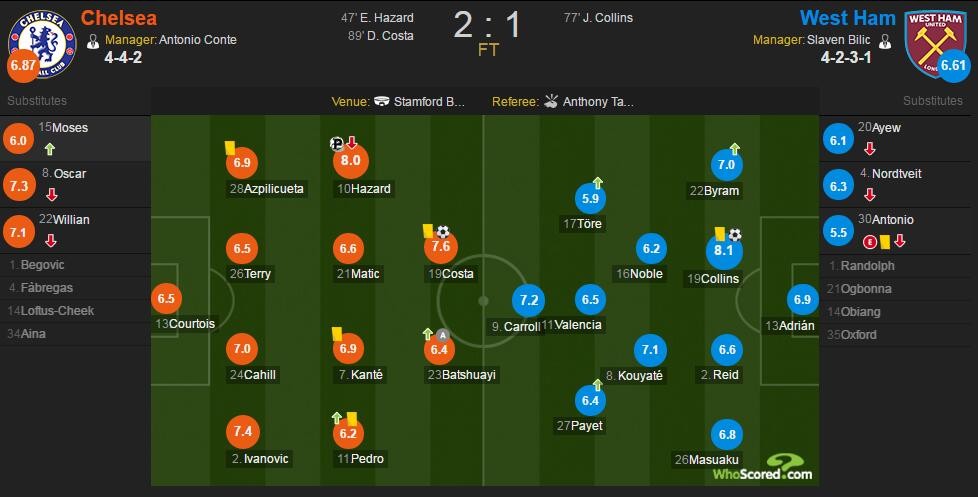Click the yellow card icon on Azpilicueta

[x=230, y=147]
